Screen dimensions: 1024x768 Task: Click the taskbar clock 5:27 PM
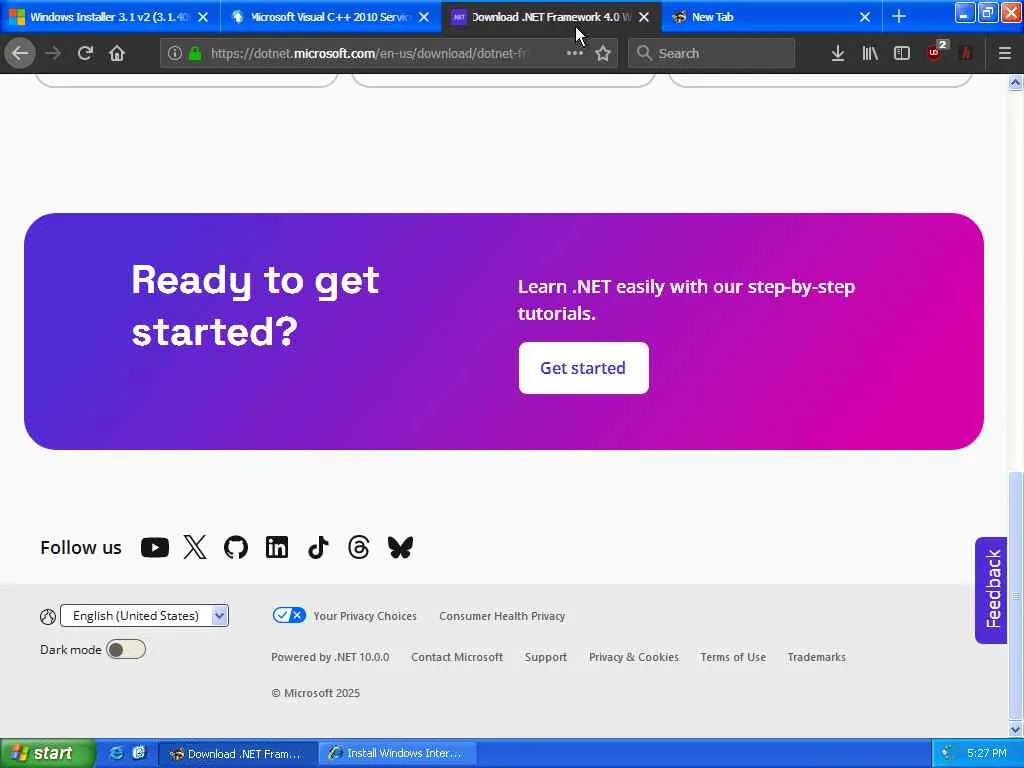987,753
